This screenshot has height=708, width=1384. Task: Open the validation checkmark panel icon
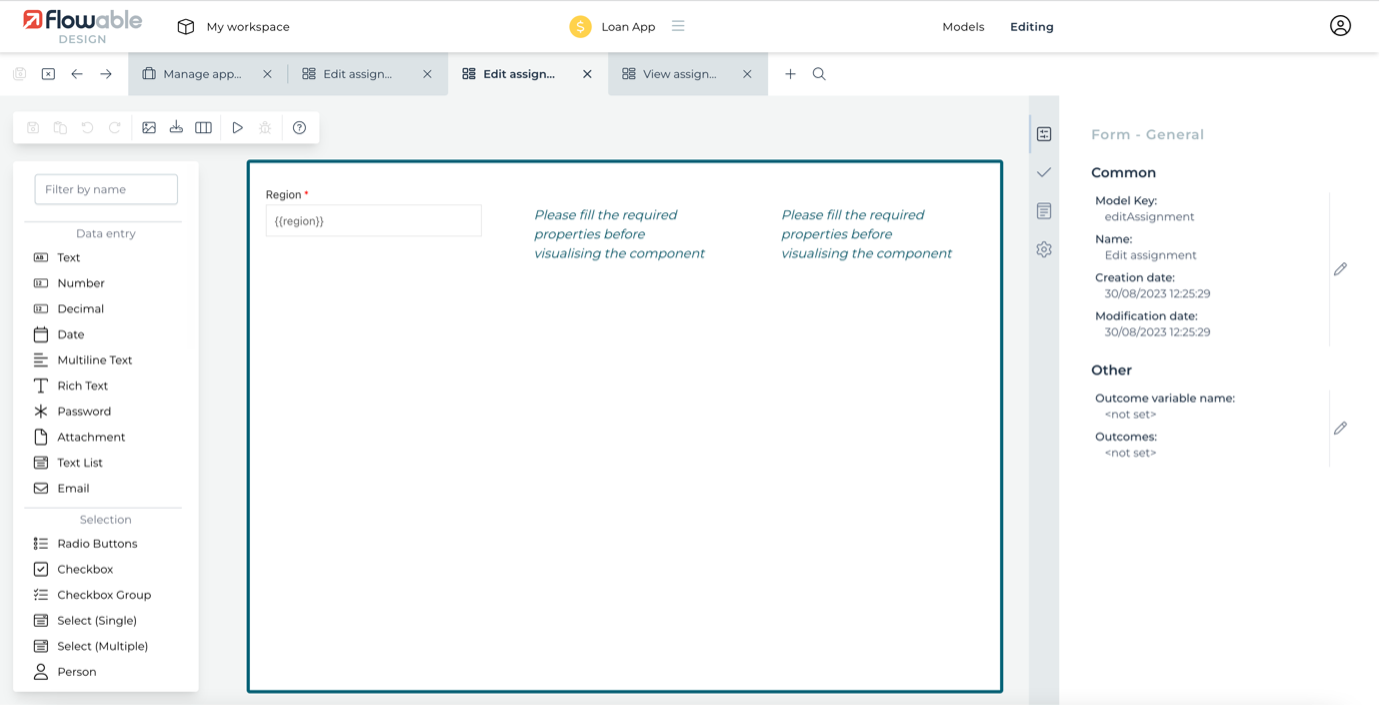1044,173
